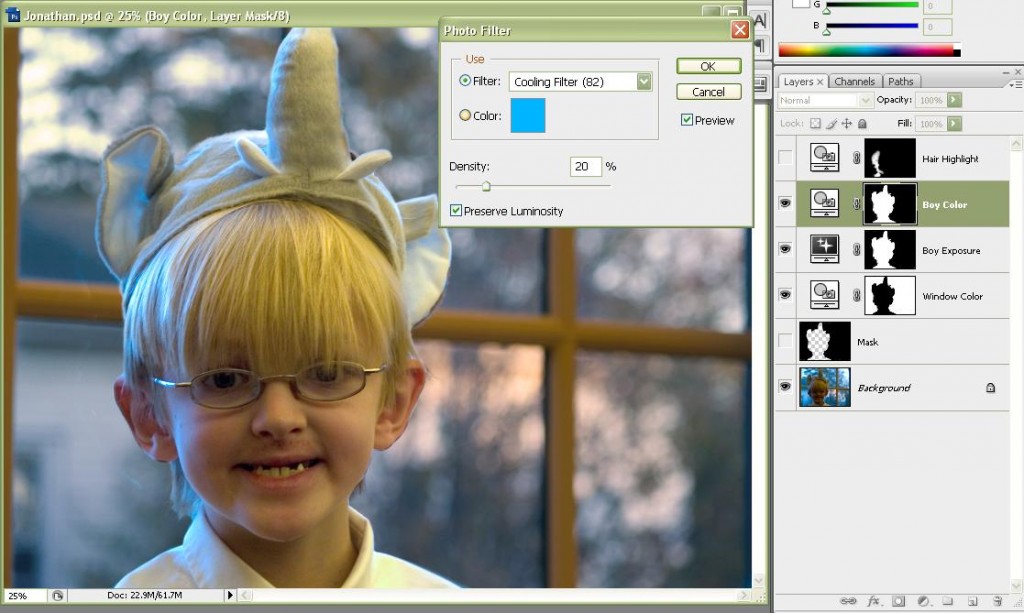Select the Hair Highlight layer mask thumbnail
The width and height of the screenshot is (1024, 613).
[890, 158]
